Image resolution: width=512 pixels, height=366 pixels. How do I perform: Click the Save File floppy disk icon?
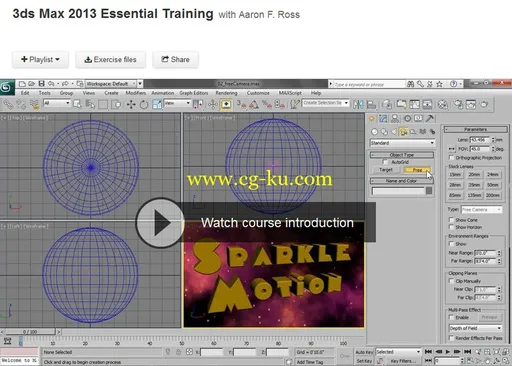[x=41, y=84]
